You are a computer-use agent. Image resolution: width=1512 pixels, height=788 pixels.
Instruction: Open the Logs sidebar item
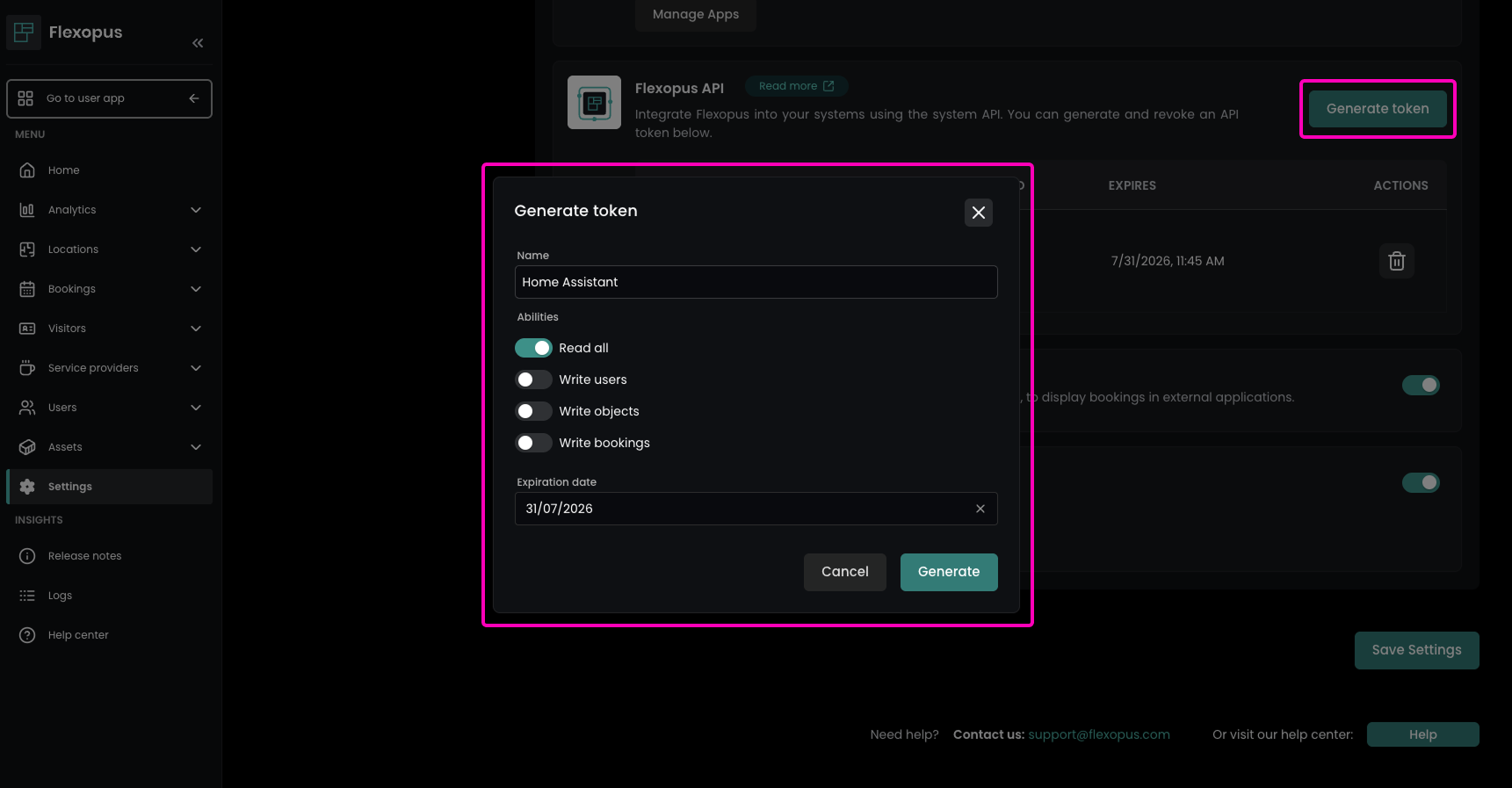pos(60,596)
